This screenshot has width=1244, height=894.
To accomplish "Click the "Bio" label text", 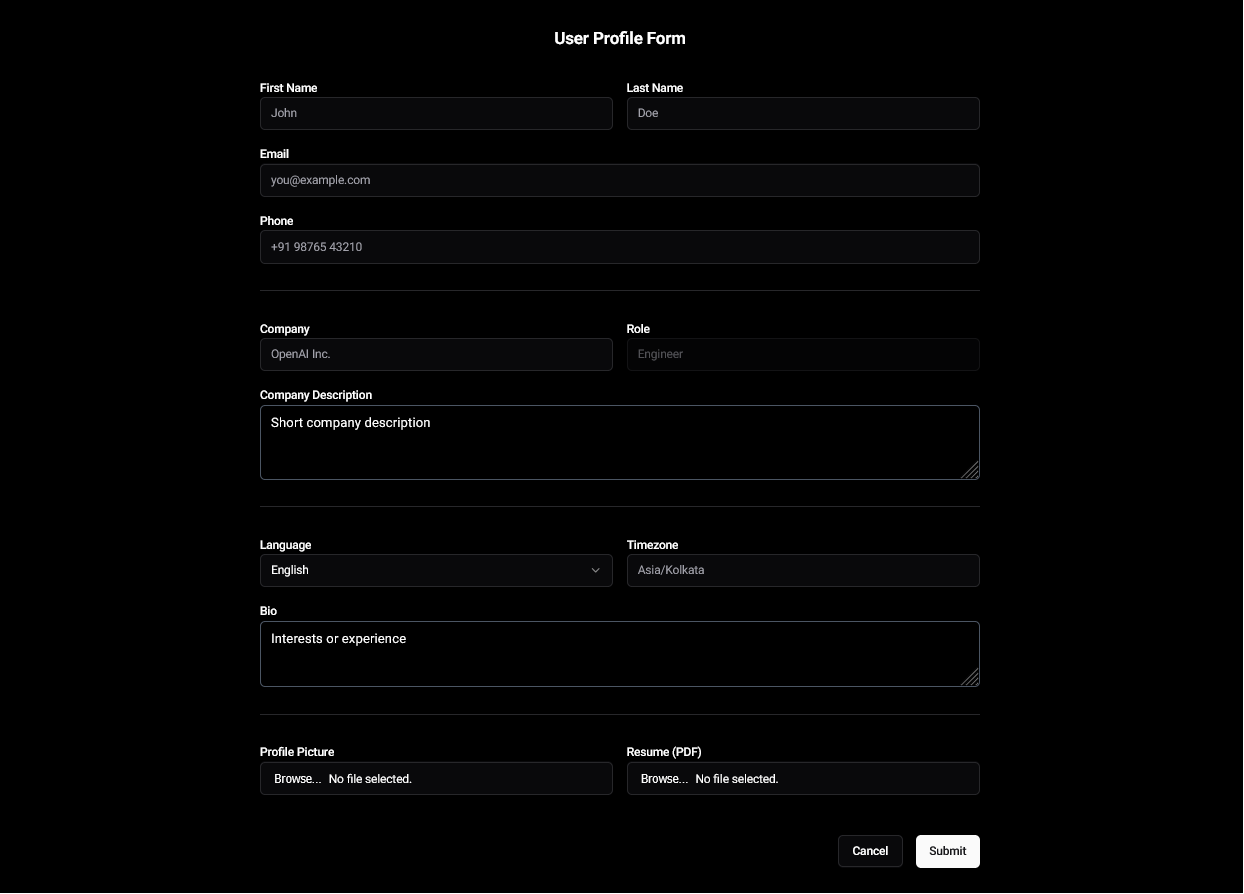I will coord(268,611).
